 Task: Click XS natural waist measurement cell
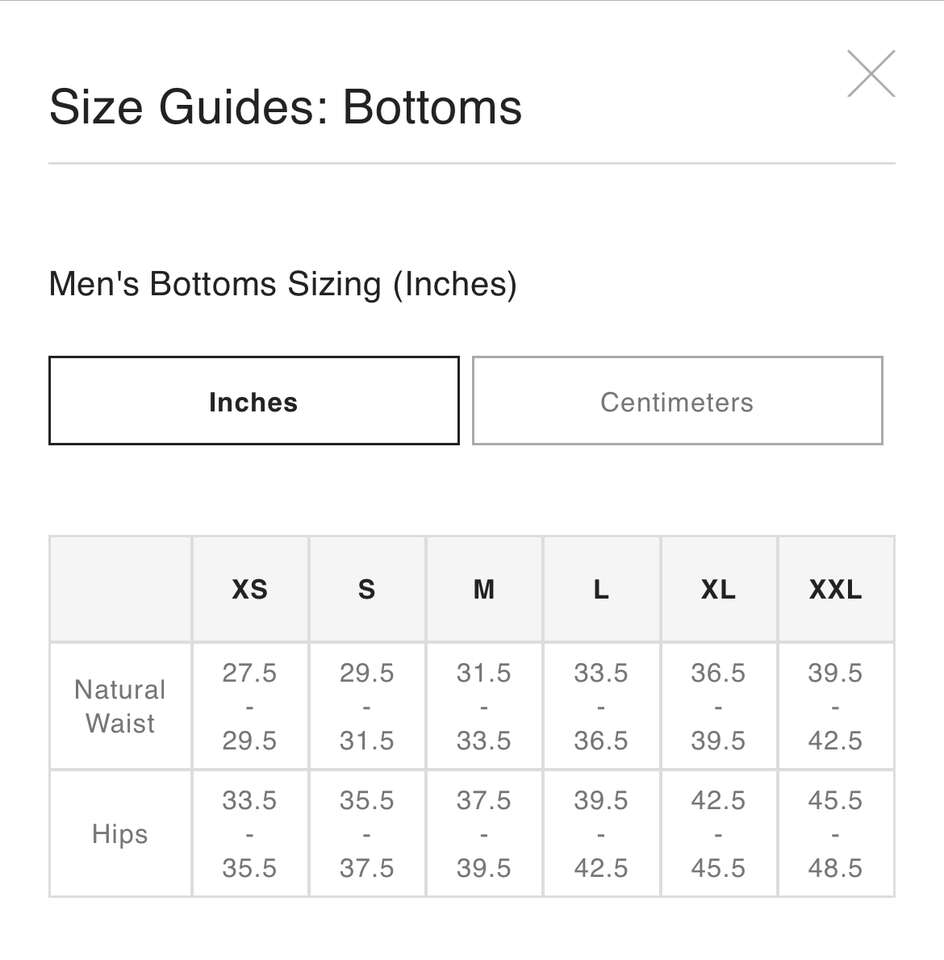click(250, 706)
